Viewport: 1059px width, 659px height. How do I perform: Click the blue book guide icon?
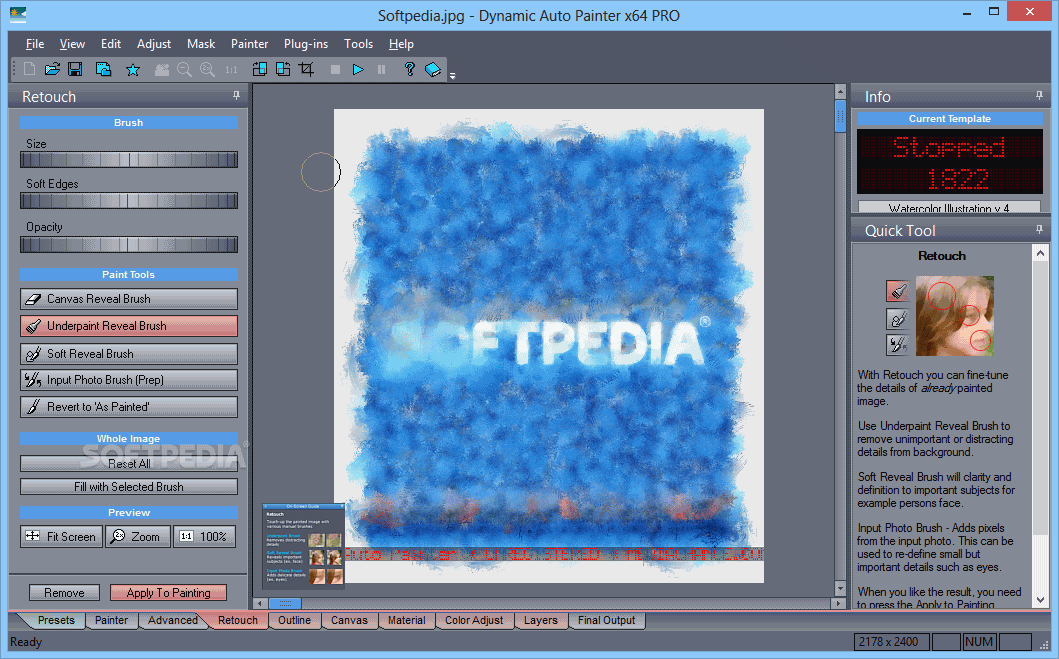click(433, 70)
